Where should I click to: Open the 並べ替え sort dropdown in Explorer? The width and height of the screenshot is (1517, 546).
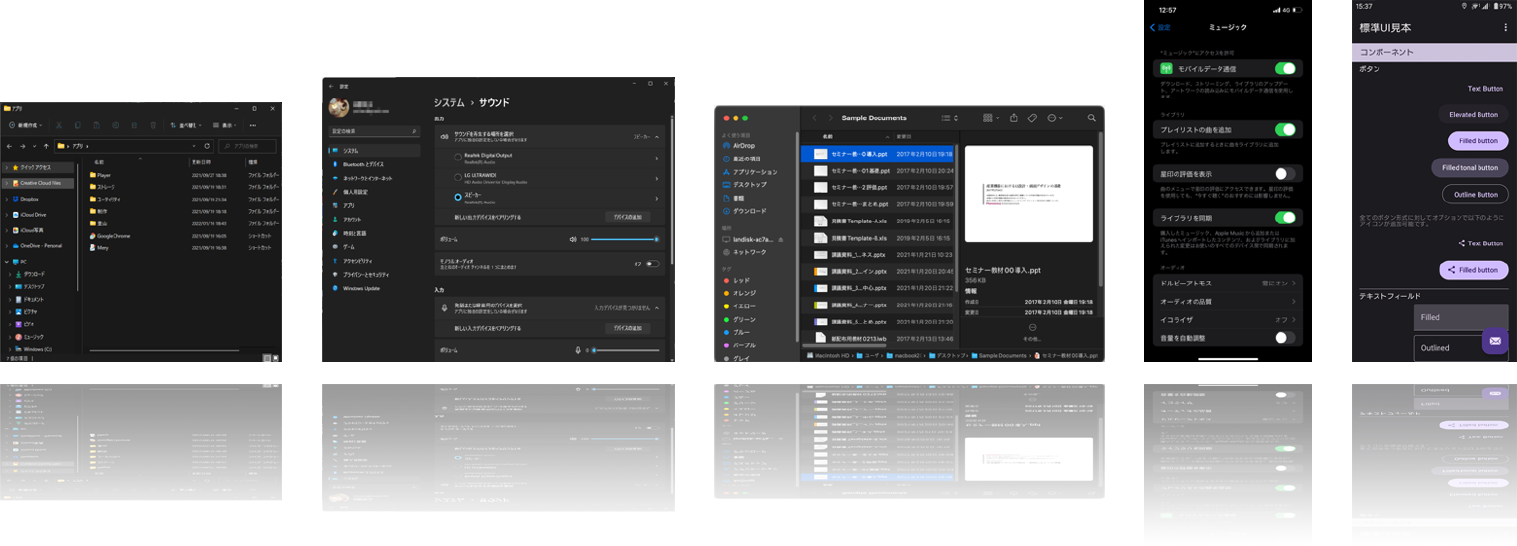tap(186, 125)
